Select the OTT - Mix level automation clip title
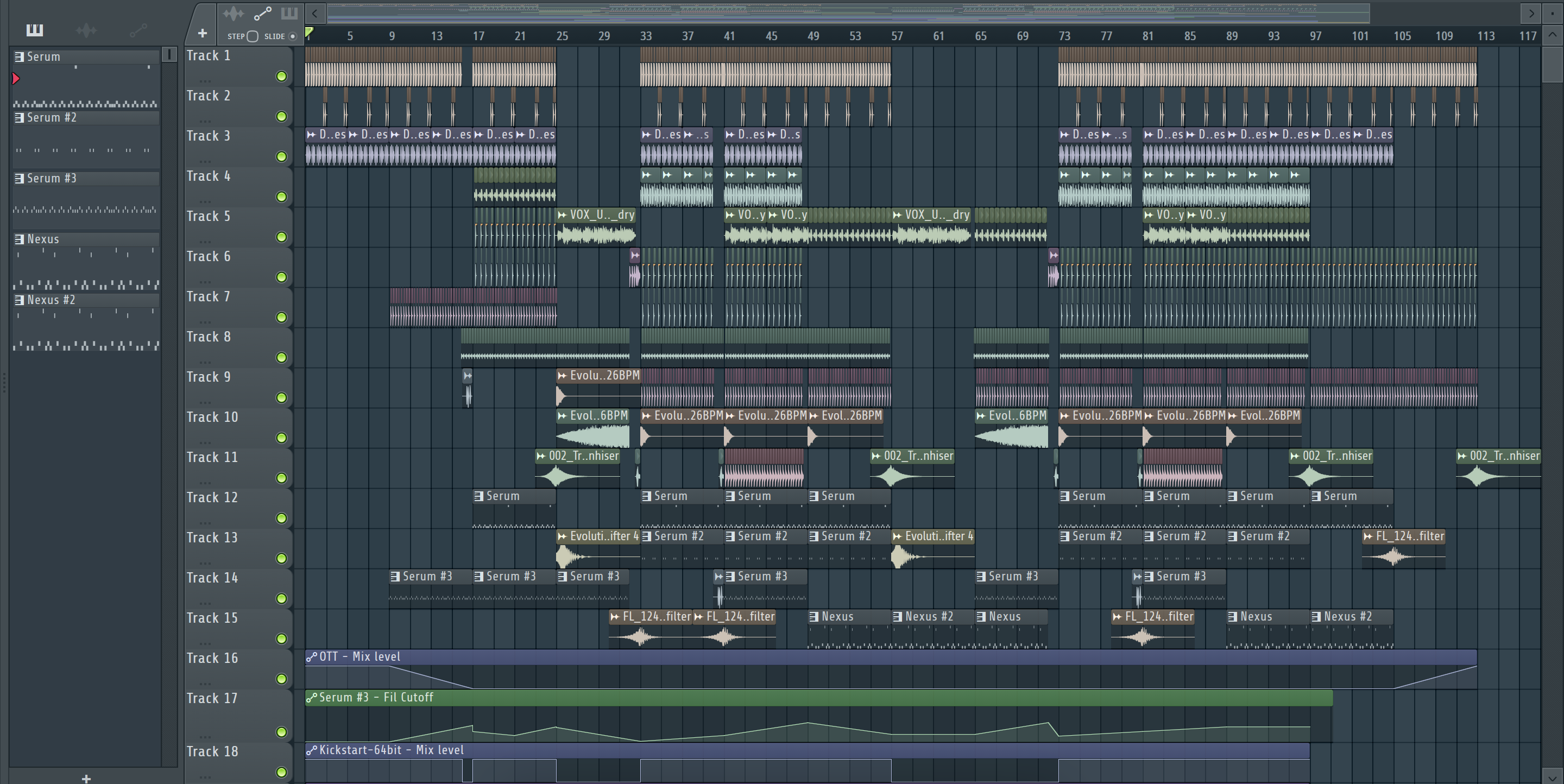1564x784 pixels. (x=360, y=656)
